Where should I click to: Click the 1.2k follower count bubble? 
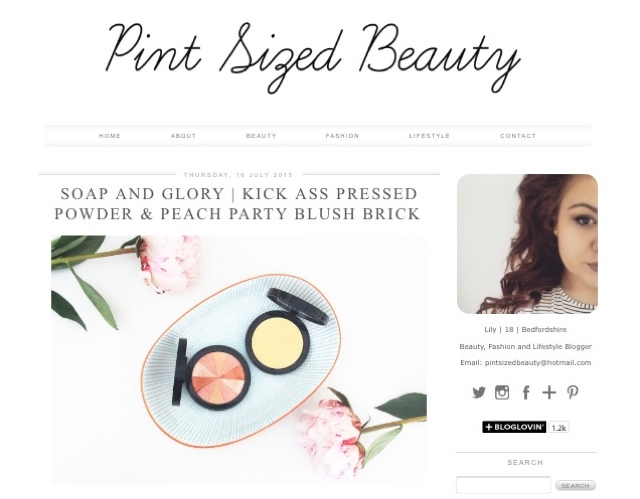559,428
